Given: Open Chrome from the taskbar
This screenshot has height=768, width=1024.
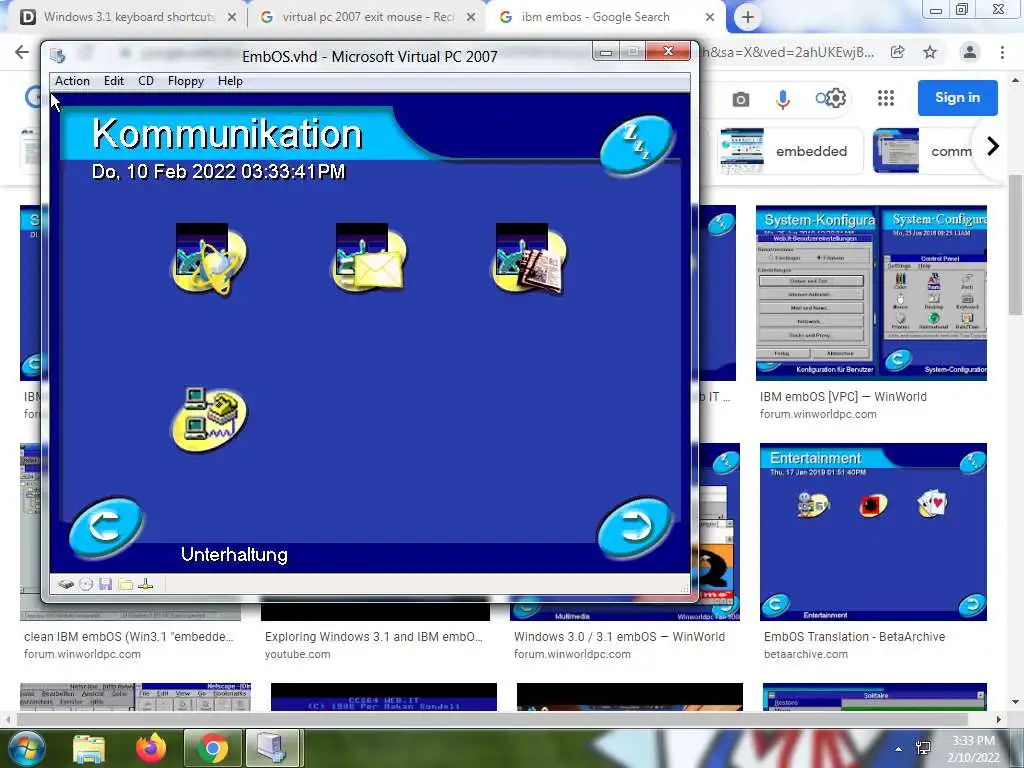Looking at the screenshot, I should (x=212, y=748).
